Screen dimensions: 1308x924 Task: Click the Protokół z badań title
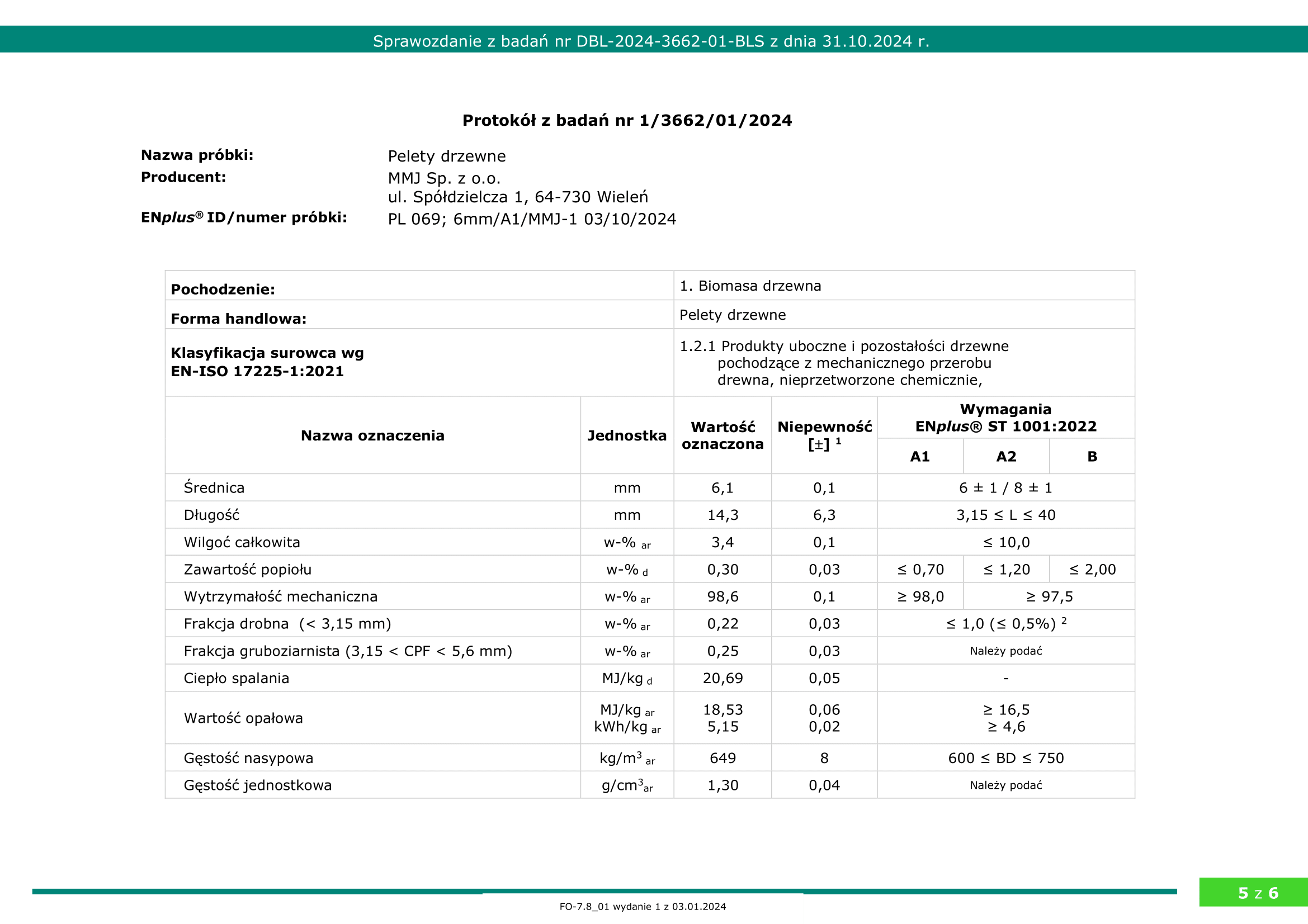click(627, 120)
